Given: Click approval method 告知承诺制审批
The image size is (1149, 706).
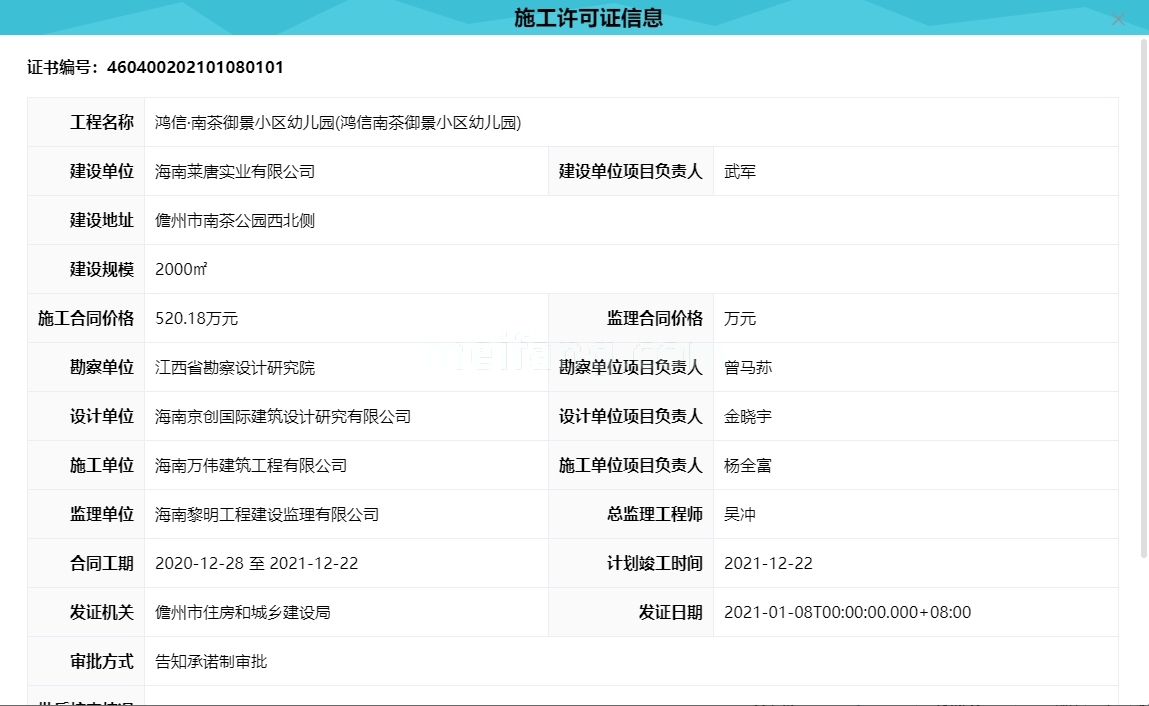Looking at the screenshot, I should pyautogui.click(x=211, y=662).
